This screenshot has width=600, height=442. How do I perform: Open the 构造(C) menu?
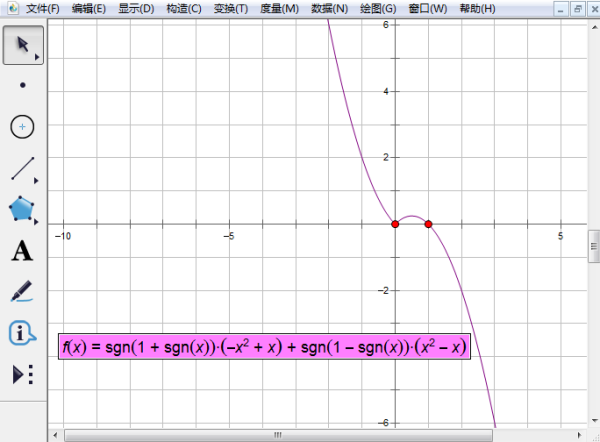(x=184, y=8)
